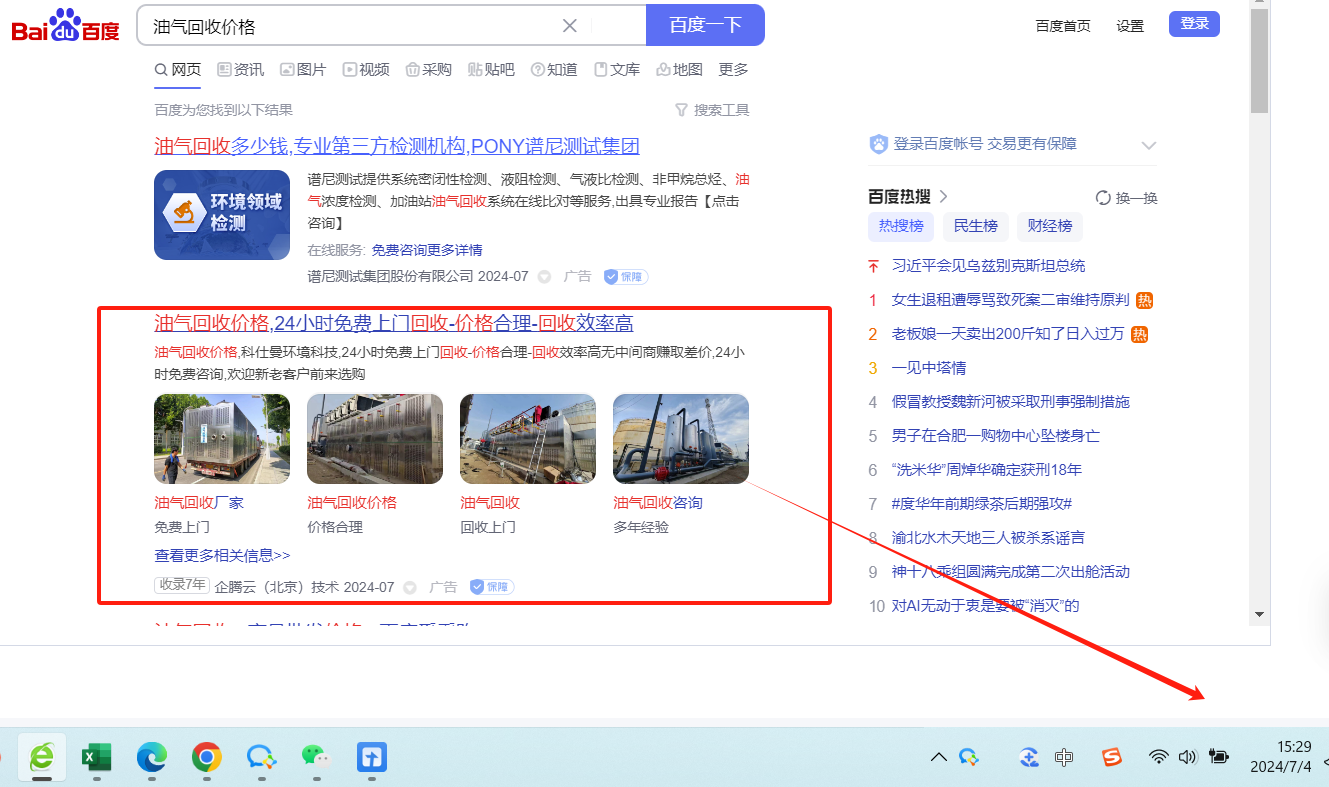Open WeChat from the taskbar
This screenshot has height=787, width=1329.
click(315, 757)
